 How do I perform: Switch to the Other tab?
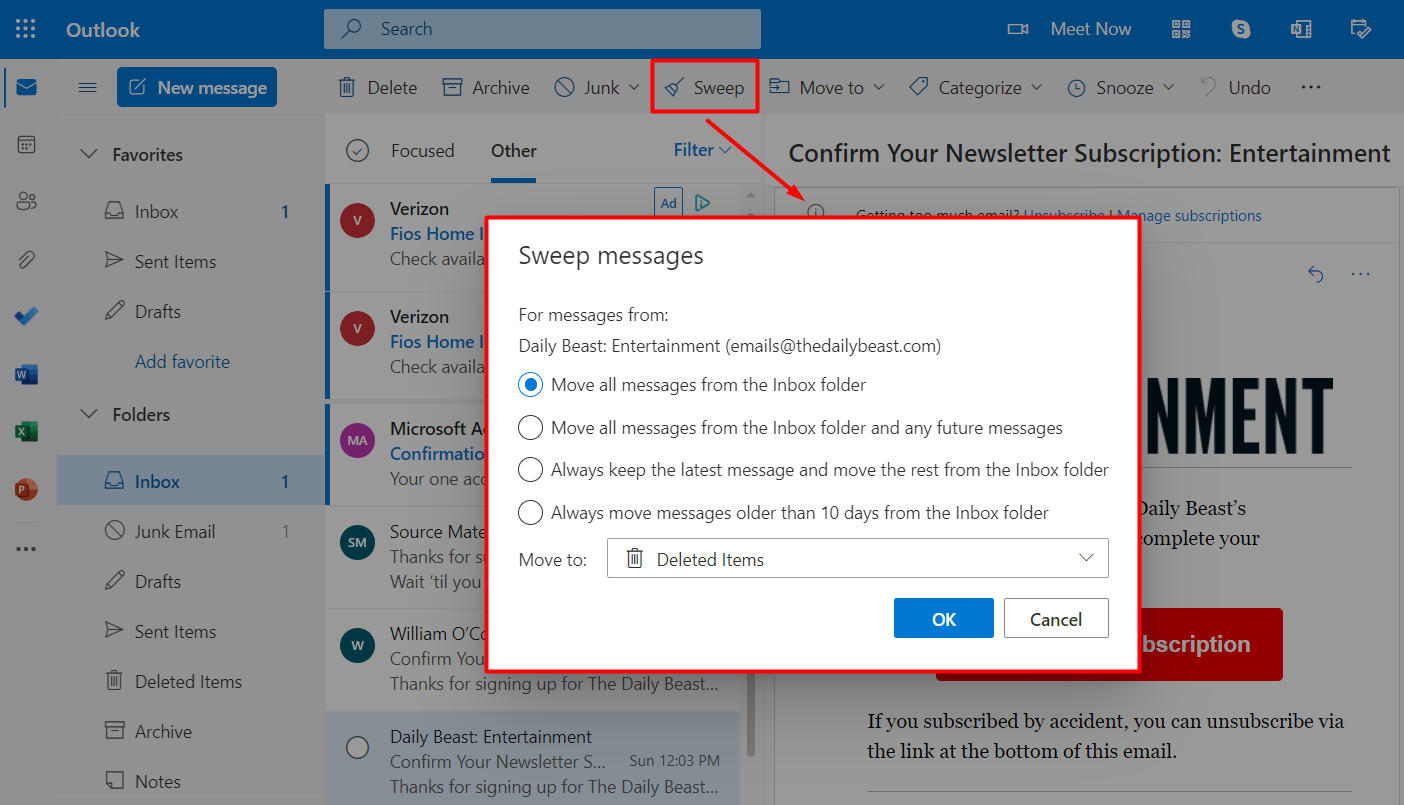click(x=513, y=151)
